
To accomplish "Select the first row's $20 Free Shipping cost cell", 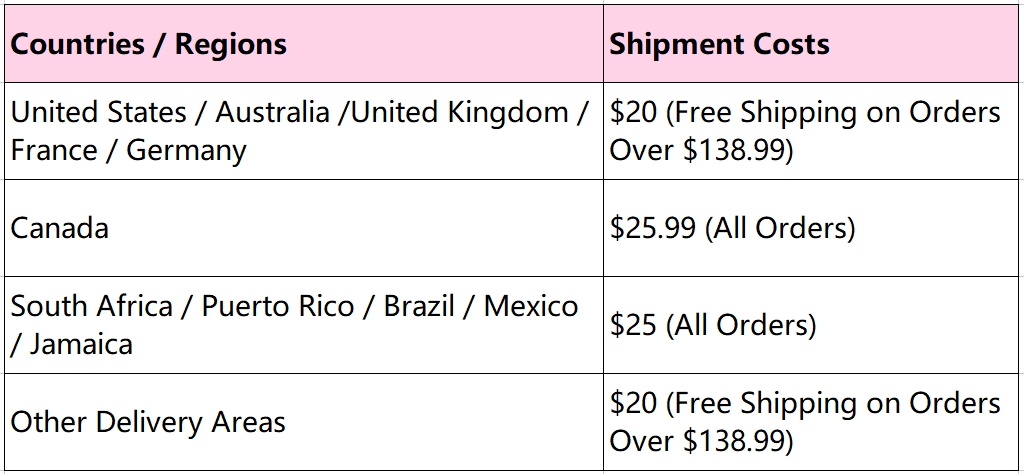I will pyautogui.click(x=813, y=131).
